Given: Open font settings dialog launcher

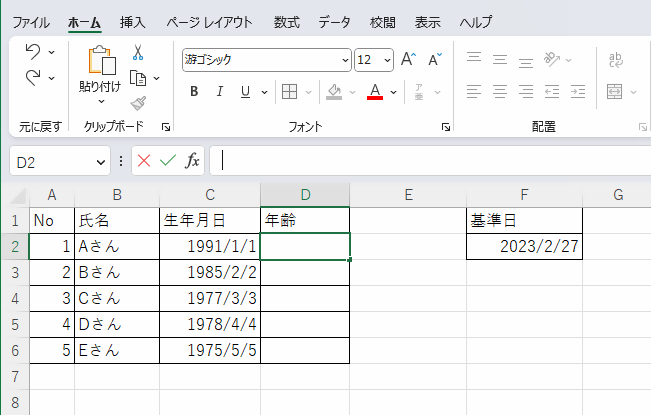Looking at the screenshot, I should (445, 128).
